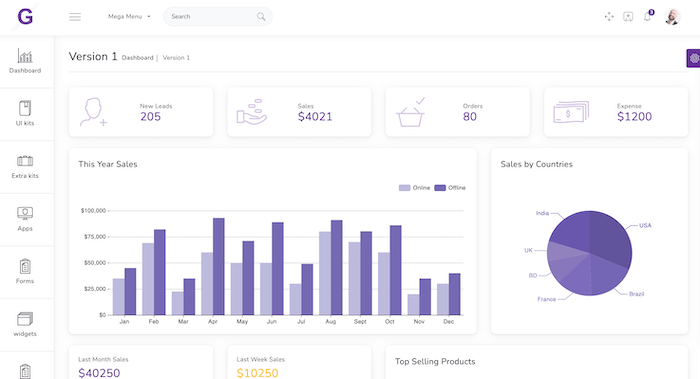Open the Dashboard sidebar section
This screenshot has height=379, width=700.
coord(25,62)
